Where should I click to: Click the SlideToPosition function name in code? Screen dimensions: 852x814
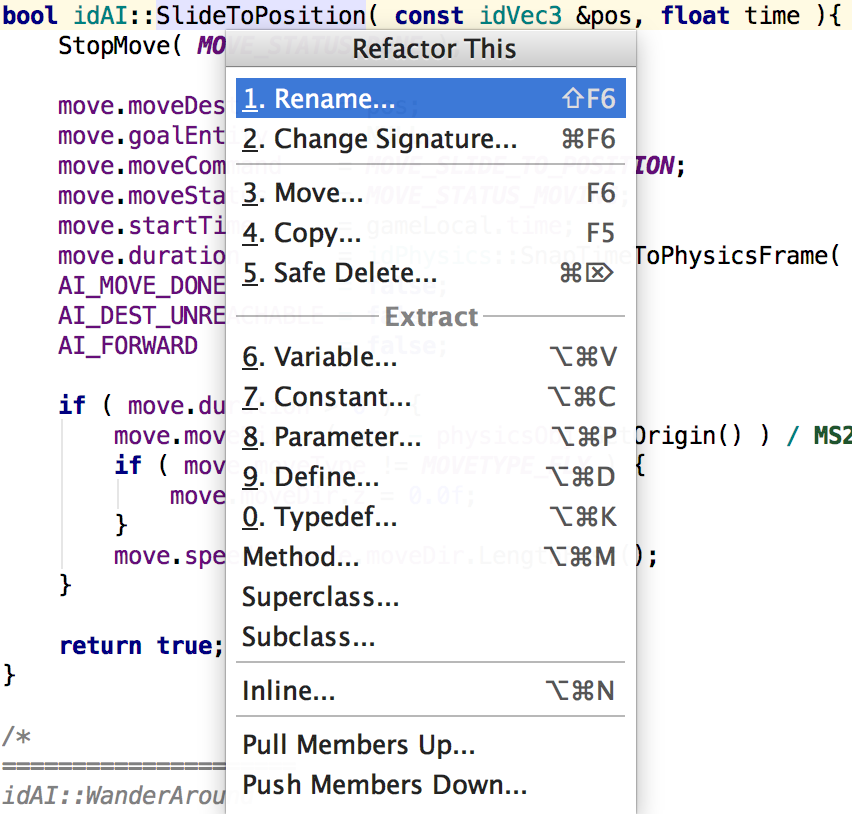coord(260,16)
